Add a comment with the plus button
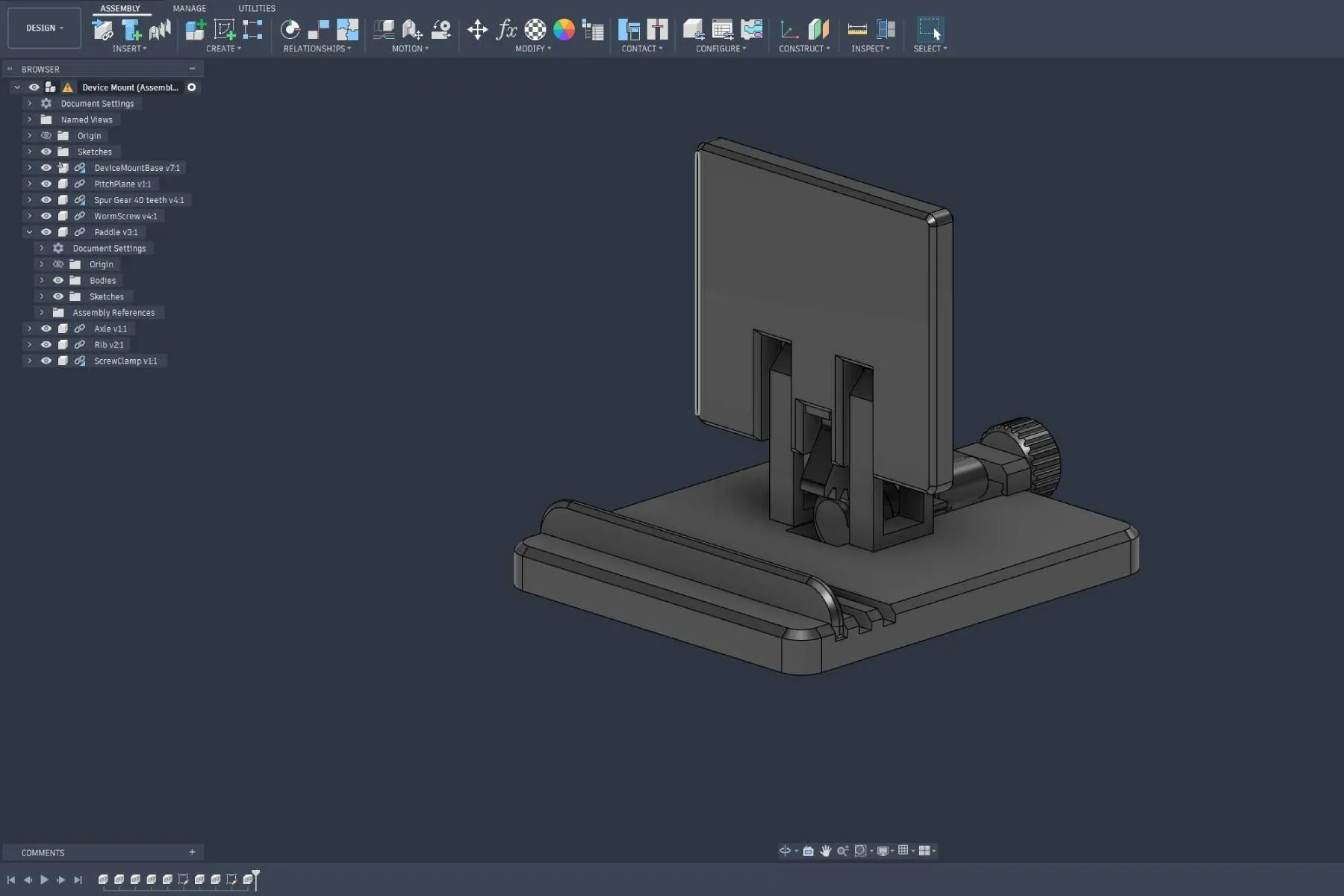 click(192, 852)
